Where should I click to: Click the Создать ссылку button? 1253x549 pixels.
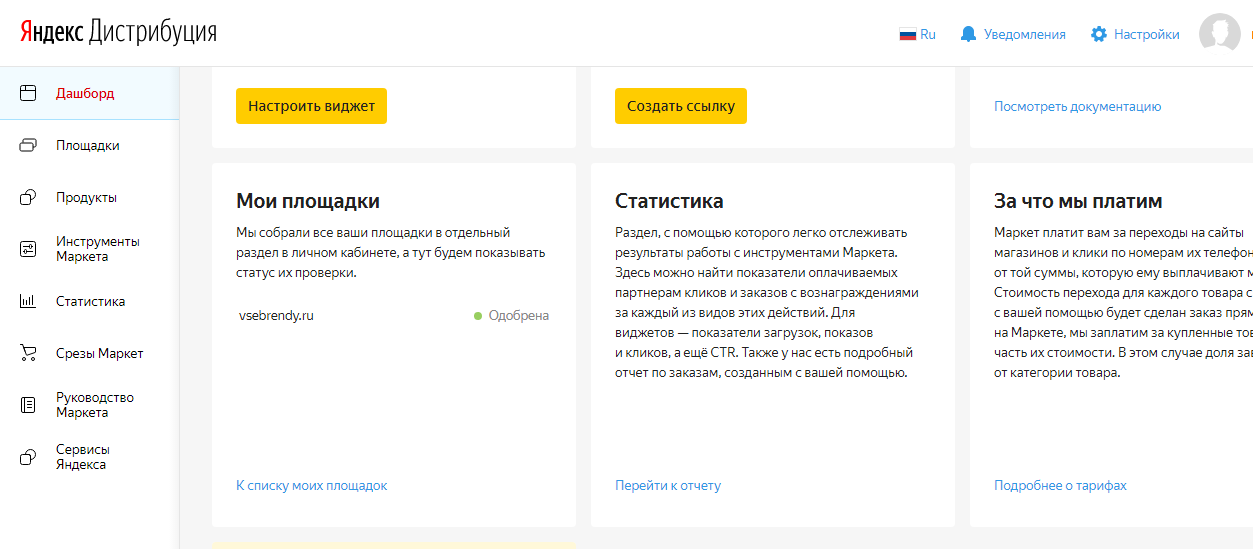tap(681, 106)
